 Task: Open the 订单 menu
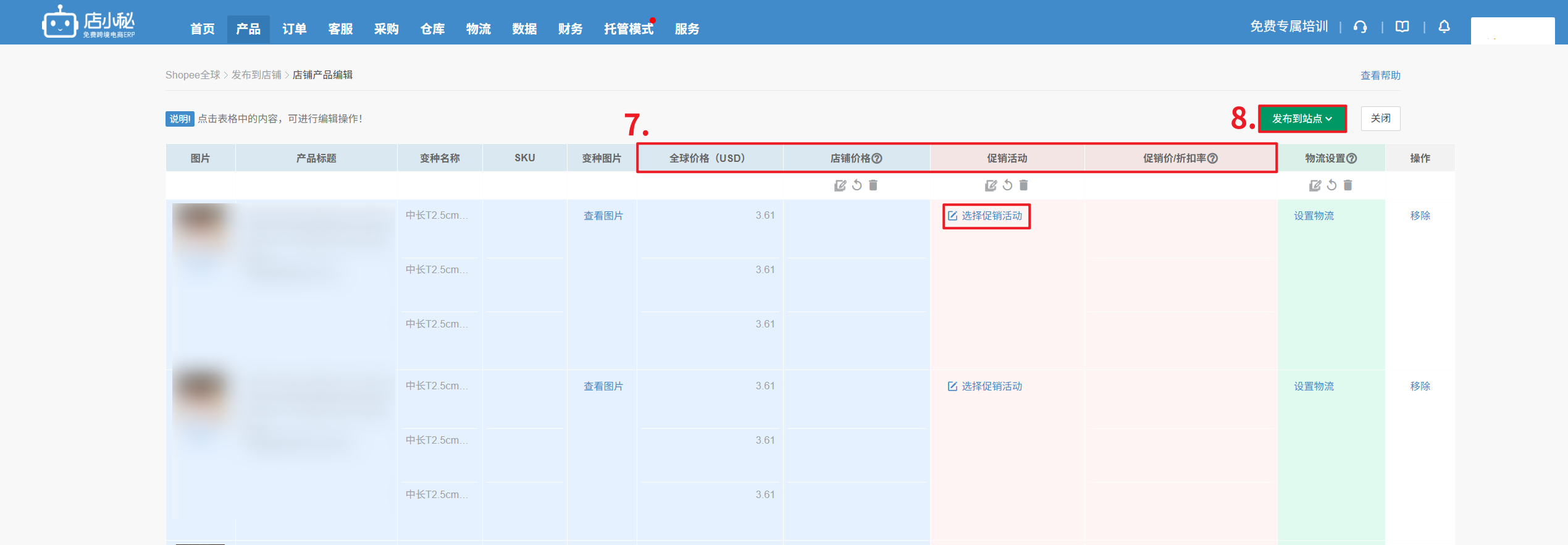(295, 29)
